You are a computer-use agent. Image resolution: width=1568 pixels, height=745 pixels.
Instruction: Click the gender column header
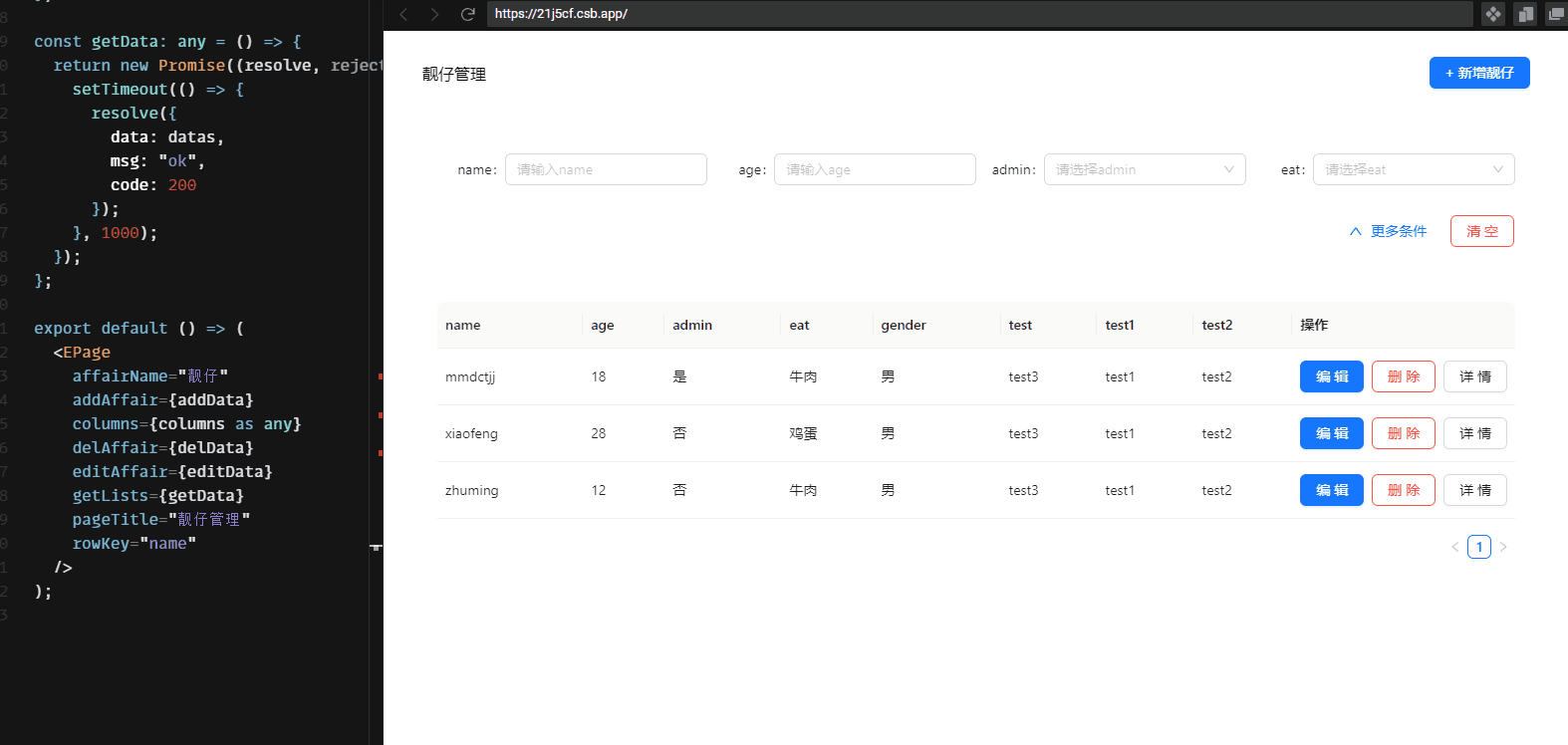[936, 325]
